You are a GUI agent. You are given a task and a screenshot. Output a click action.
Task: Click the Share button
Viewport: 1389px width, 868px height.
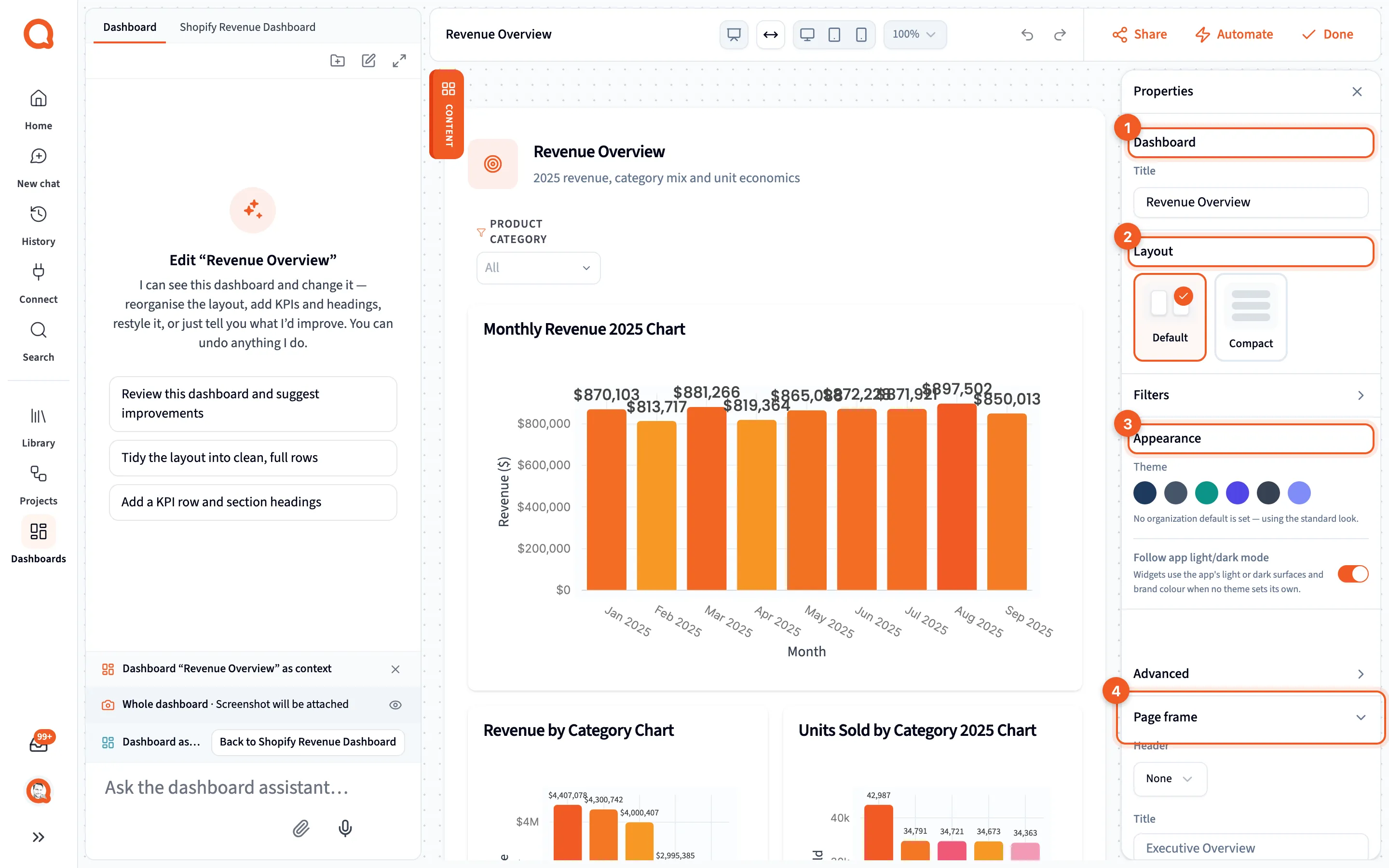[1139, 34]
